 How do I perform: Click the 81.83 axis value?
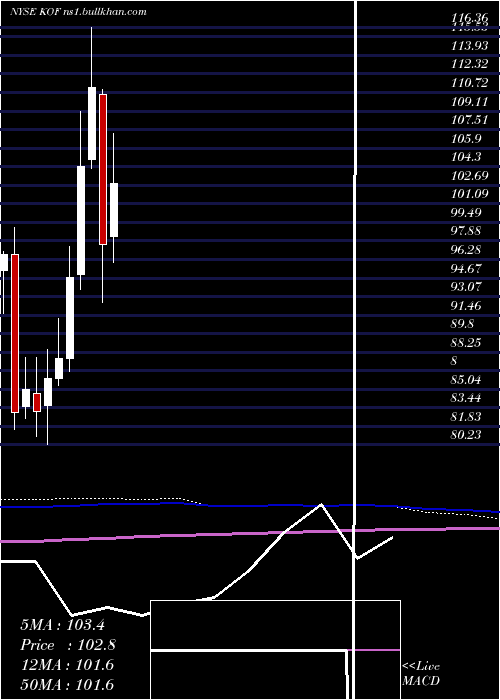466,416
